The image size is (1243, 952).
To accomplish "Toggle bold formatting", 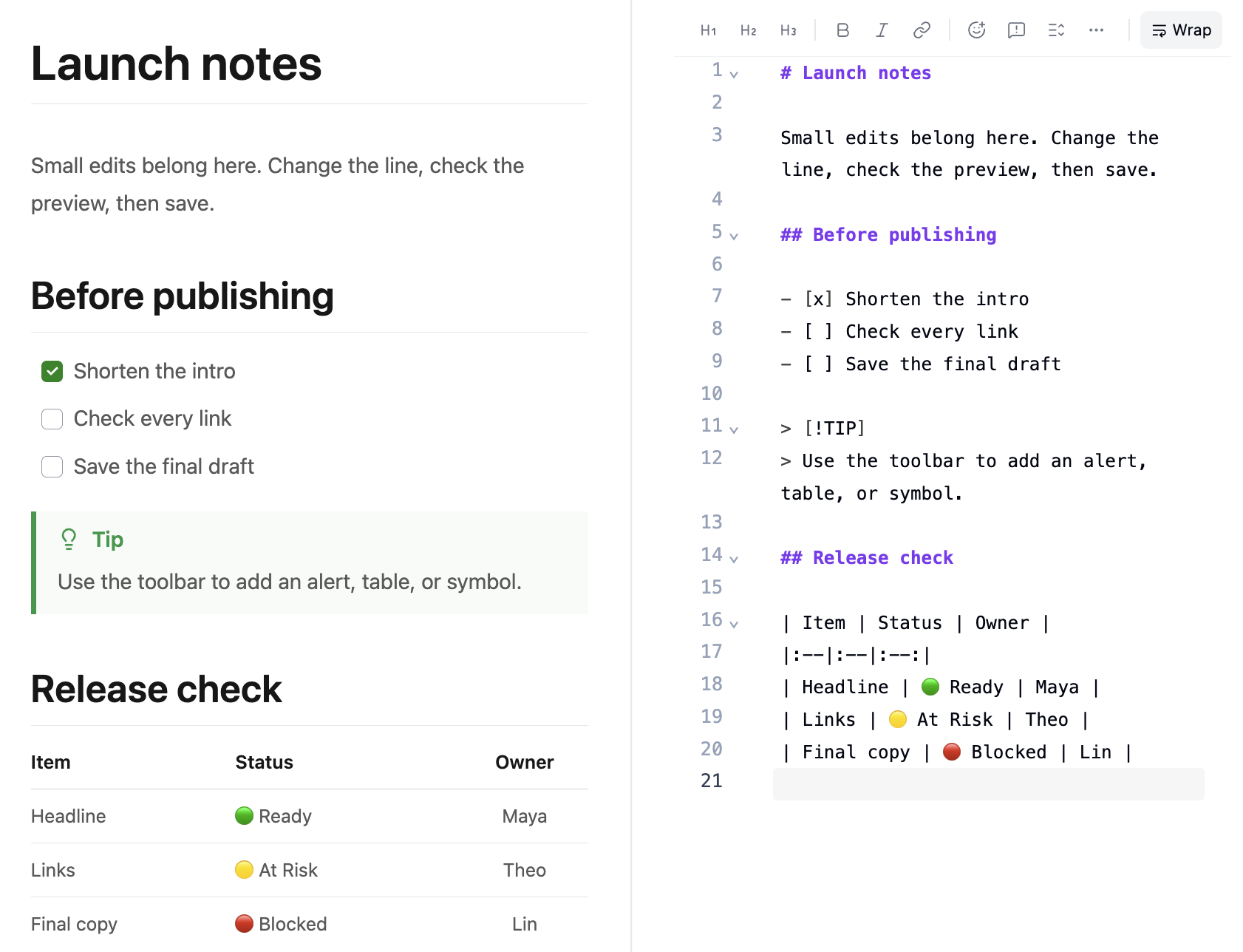I will (x=842, y=30).
